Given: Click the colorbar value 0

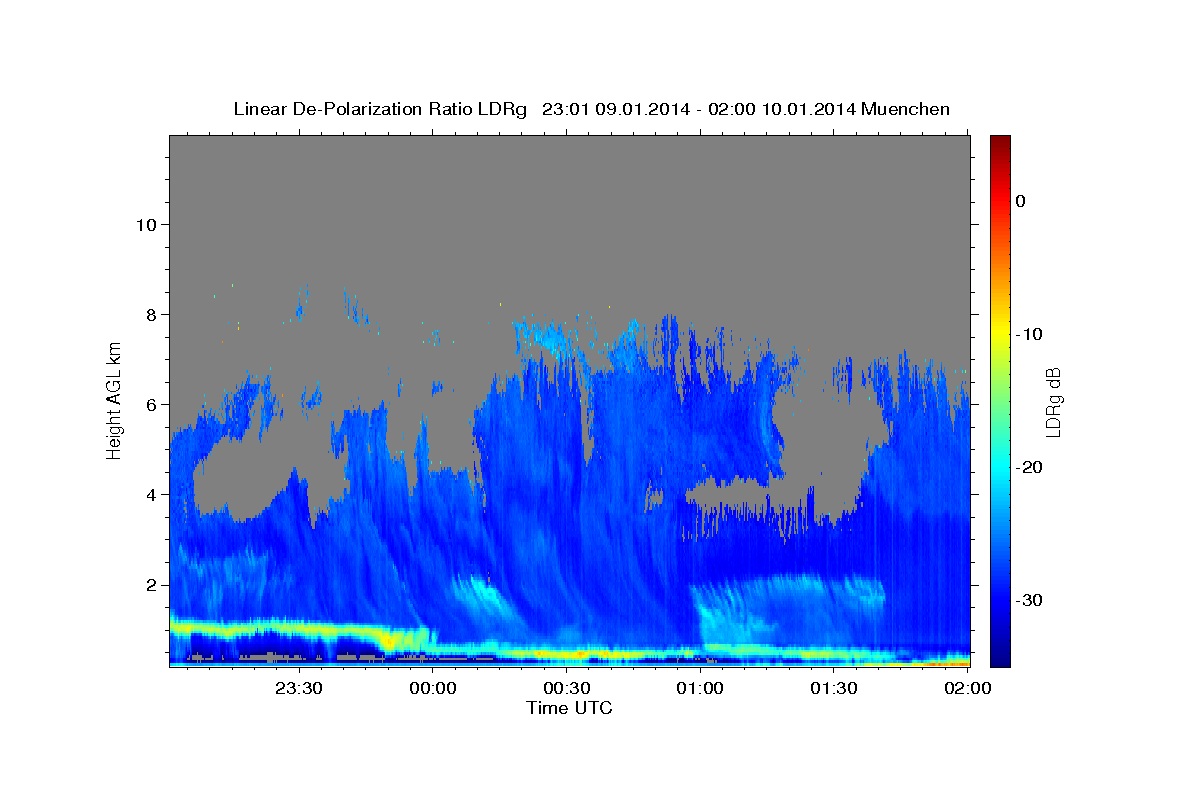Looking at the screenshot, I should pyautogui.click(x=1021, y=201).
